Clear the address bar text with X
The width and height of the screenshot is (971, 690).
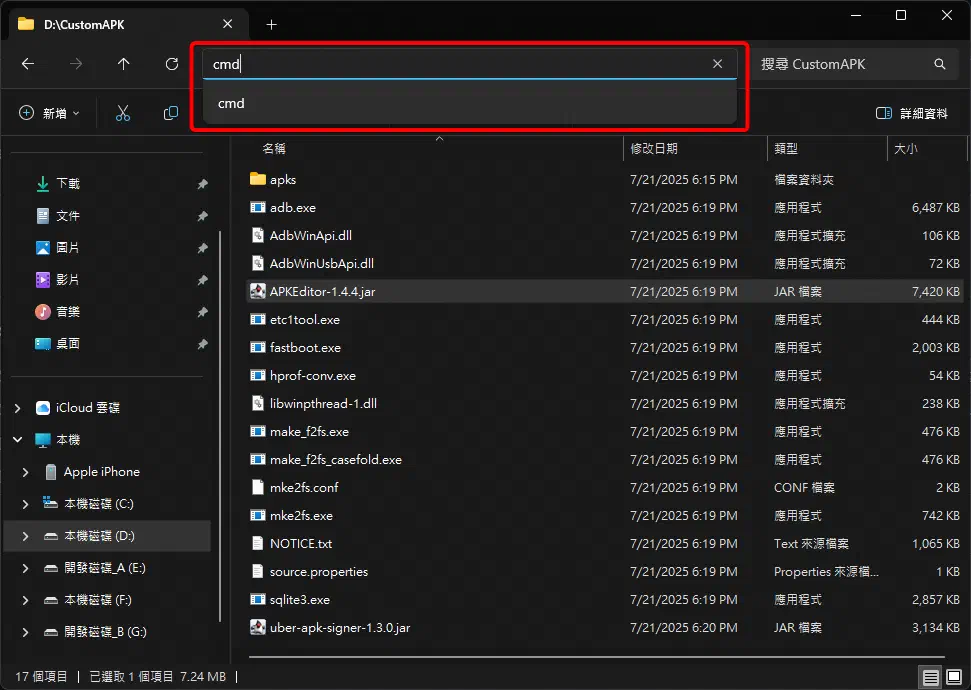coord(717,64)
